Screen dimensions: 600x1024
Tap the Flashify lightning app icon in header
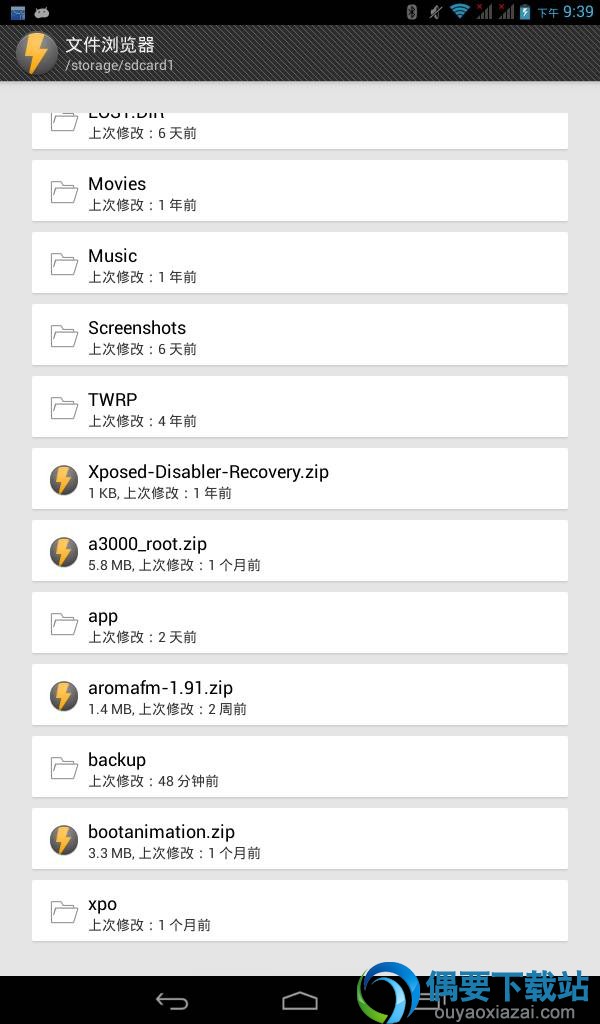(x=36, y=54)
